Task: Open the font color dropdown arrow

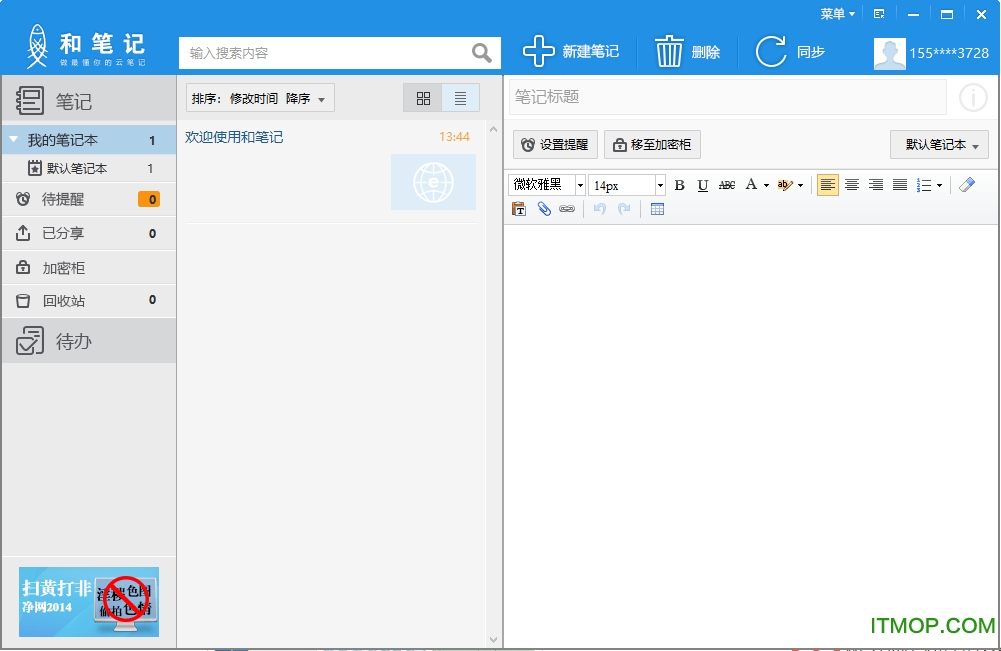Action: [766, 186]
